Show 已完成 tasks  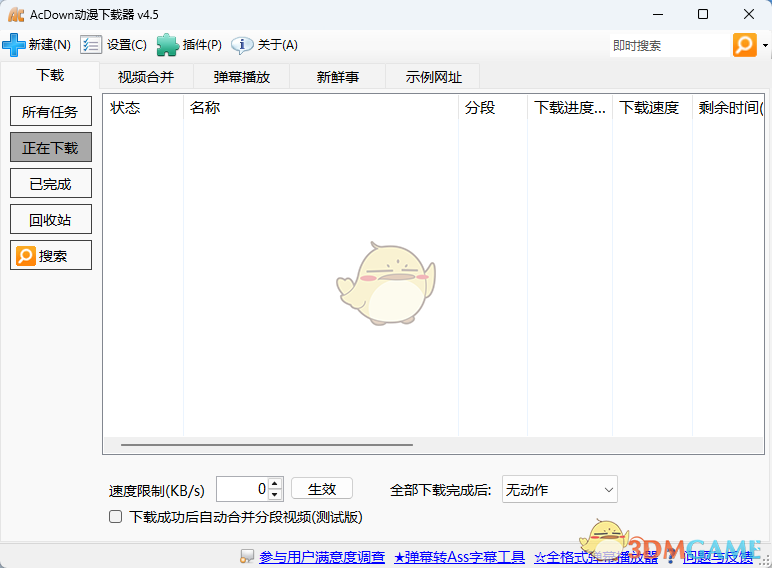tap(51, 183)
